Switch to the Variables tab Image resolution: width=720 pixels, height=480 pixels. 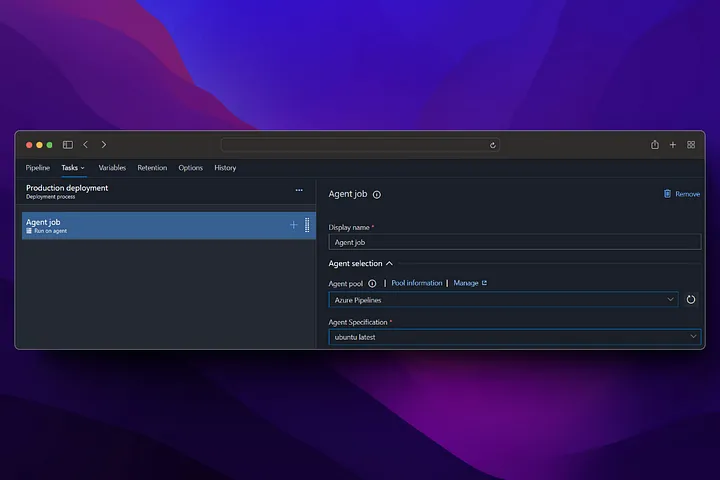(112, 168)
